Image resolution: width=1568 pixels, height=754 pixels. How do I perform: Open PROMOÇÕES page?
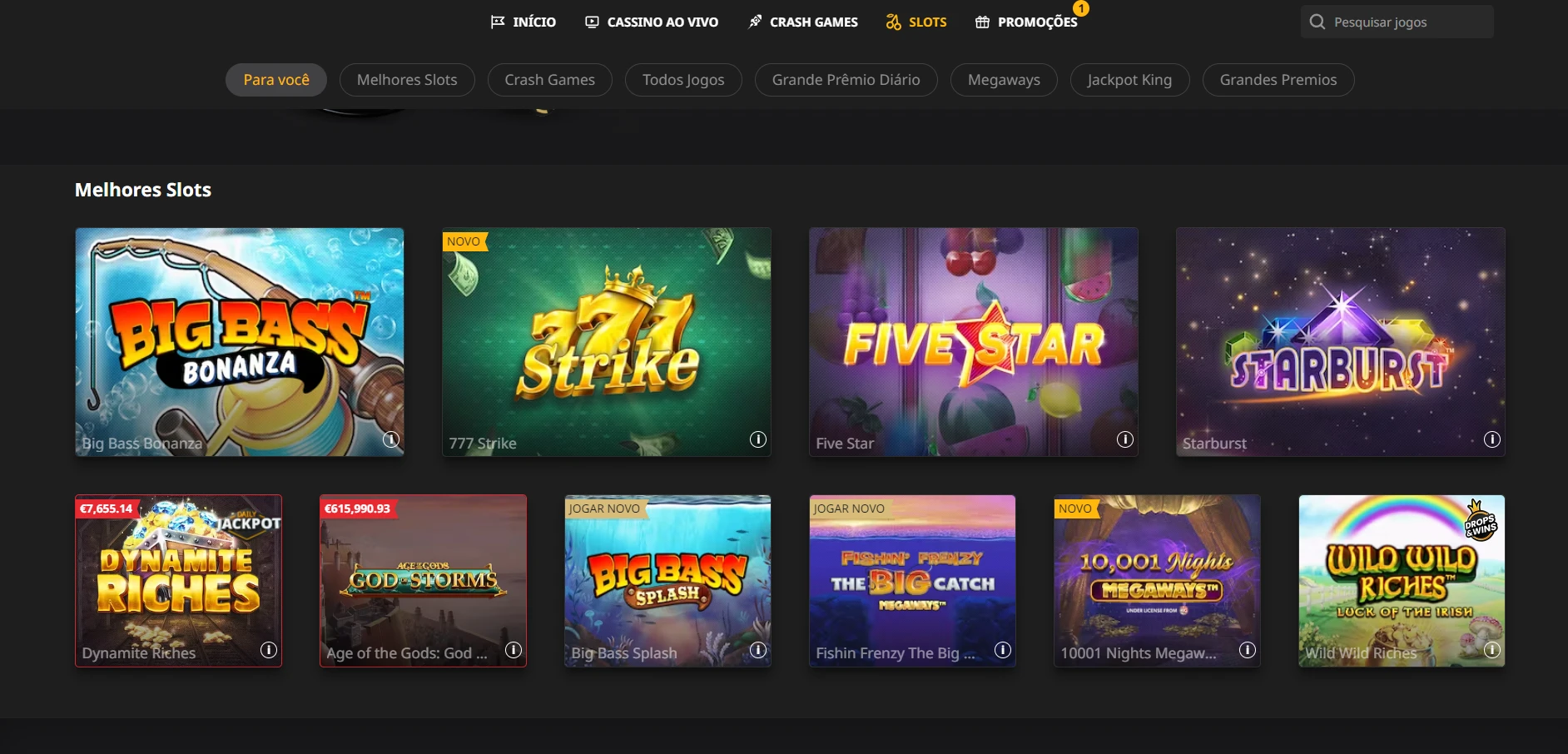[1026, 22]
